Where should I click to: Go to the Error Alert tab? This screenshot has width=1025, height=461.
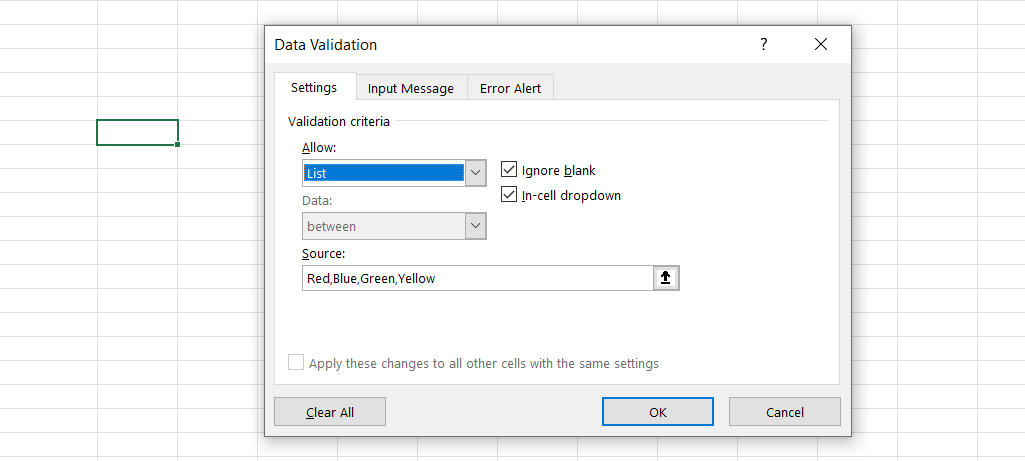click(510, 88)
